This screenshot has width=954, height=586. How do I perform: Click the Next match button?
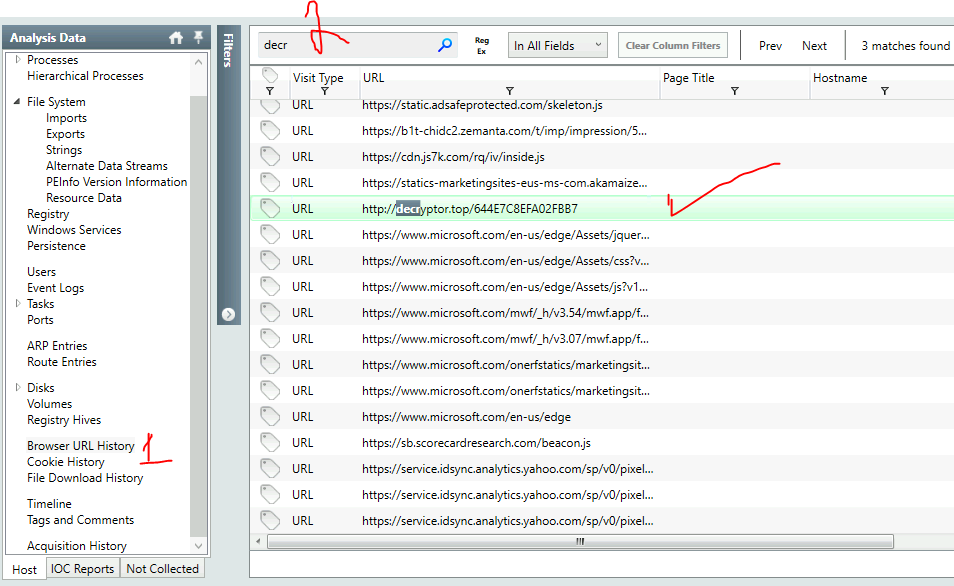click(x=814, y=45)
